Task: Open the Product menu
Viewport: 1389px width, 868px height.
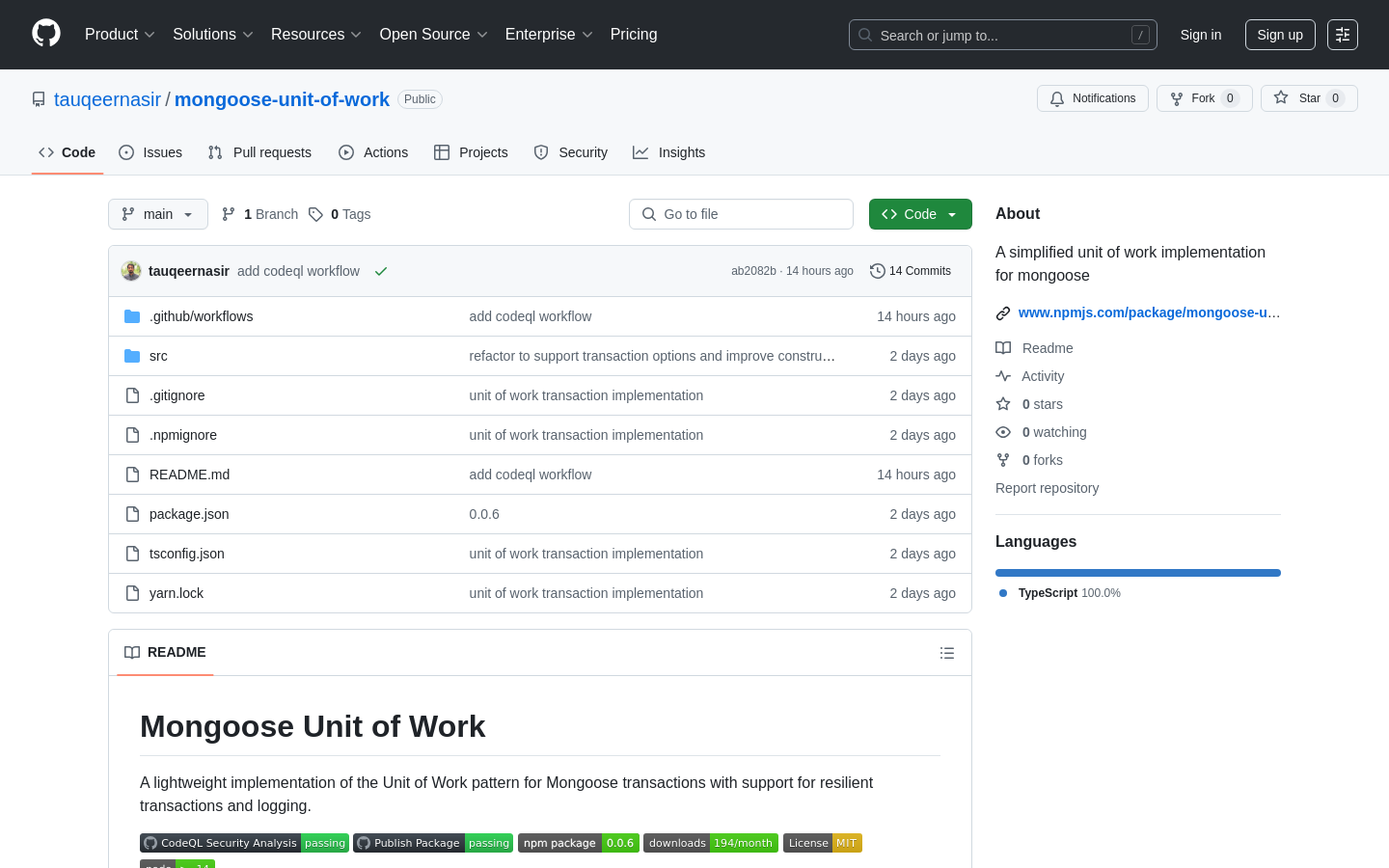Action: tap(120, 35)
